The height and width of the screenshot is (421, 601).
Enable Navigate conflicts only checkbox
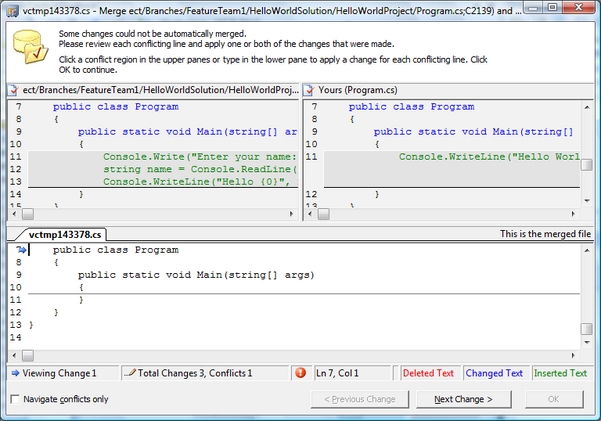pyautogui.click(x=14, y=400)
